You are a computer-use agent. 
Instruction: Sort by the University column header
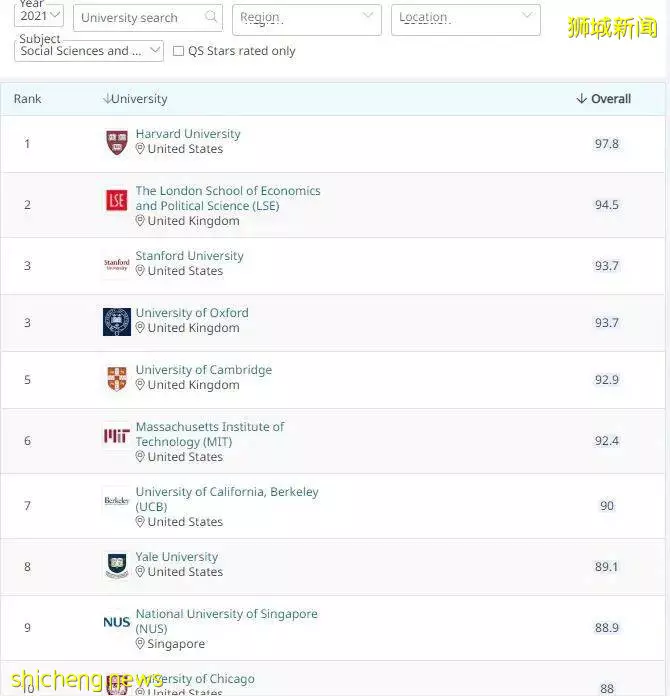(x=135, y=99)
